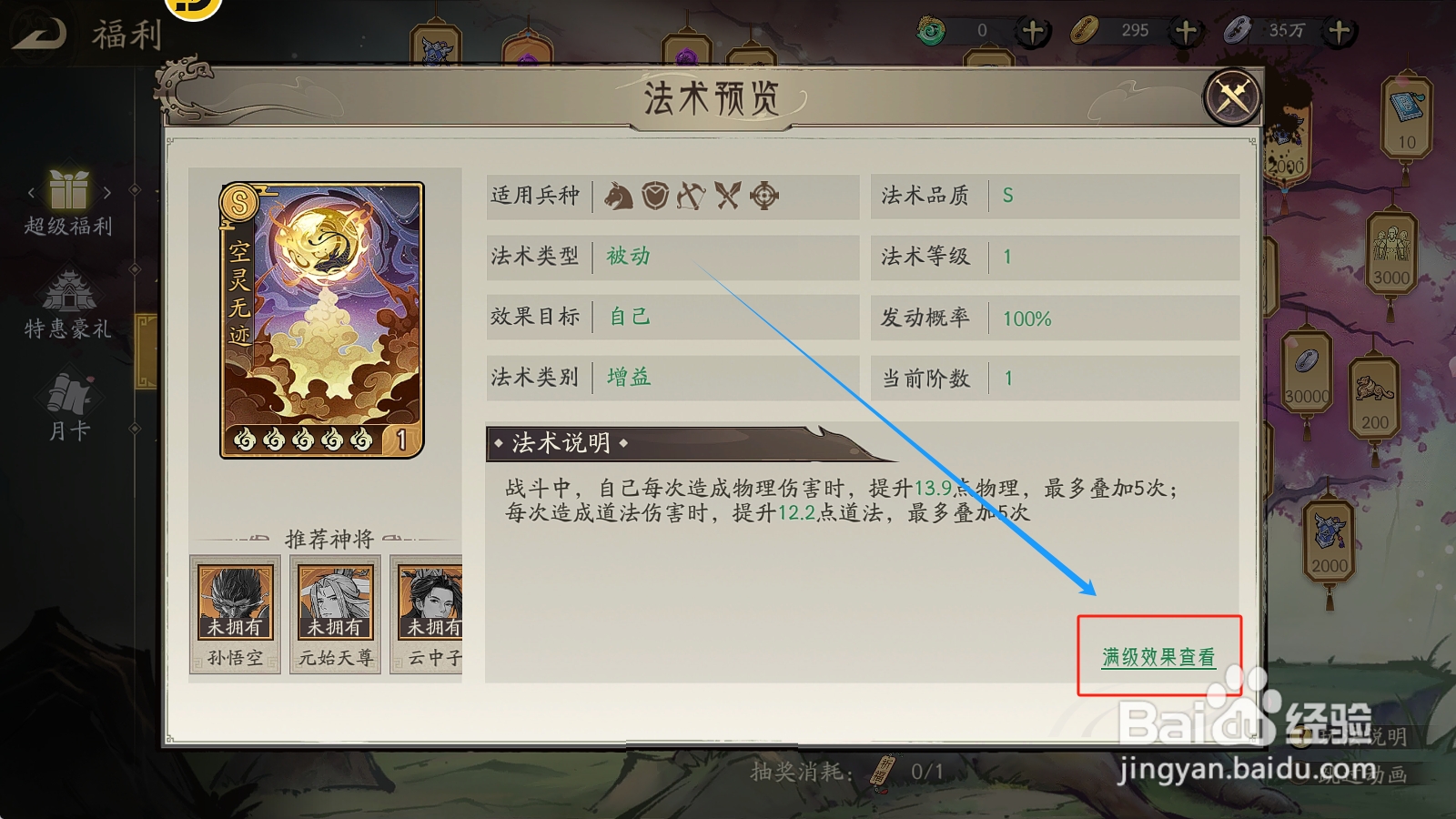1456x819 pixels.
Task: Select recommended hero 孙悟空 portrait
Action: (x=236, y=602)
